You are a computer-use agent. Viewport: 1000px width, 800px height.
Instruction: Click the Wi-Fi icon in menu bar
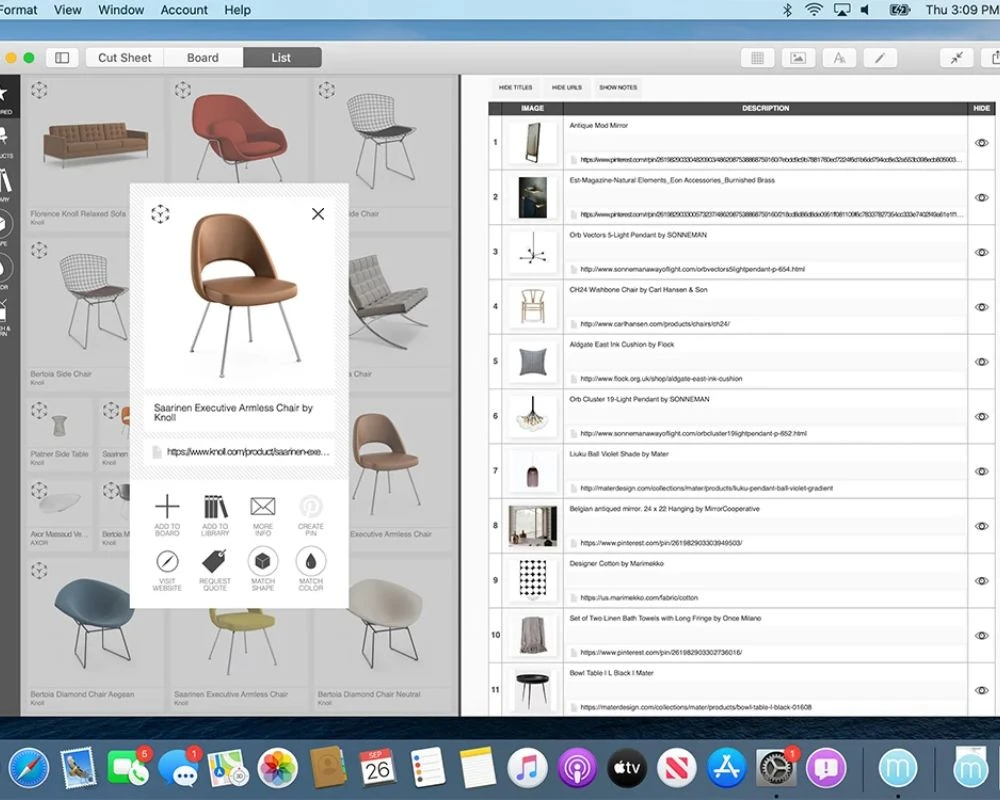(x=814, y=10)
